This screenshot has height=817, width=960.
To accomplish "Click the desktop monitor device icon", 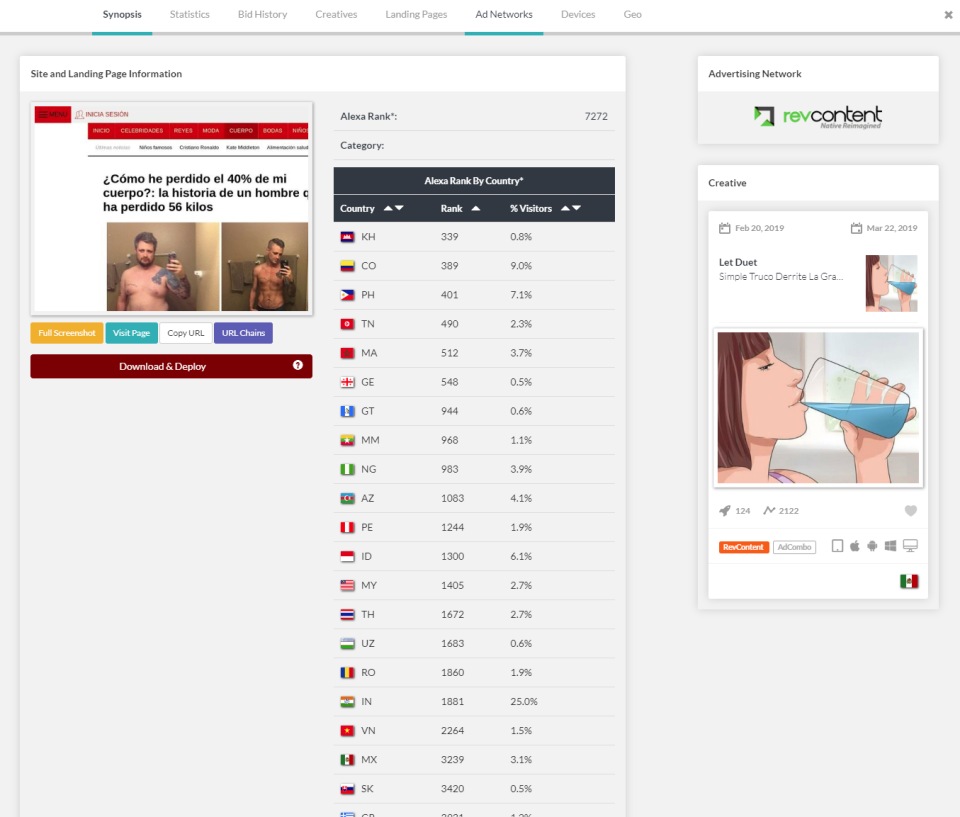I will [x=910, y=545].
